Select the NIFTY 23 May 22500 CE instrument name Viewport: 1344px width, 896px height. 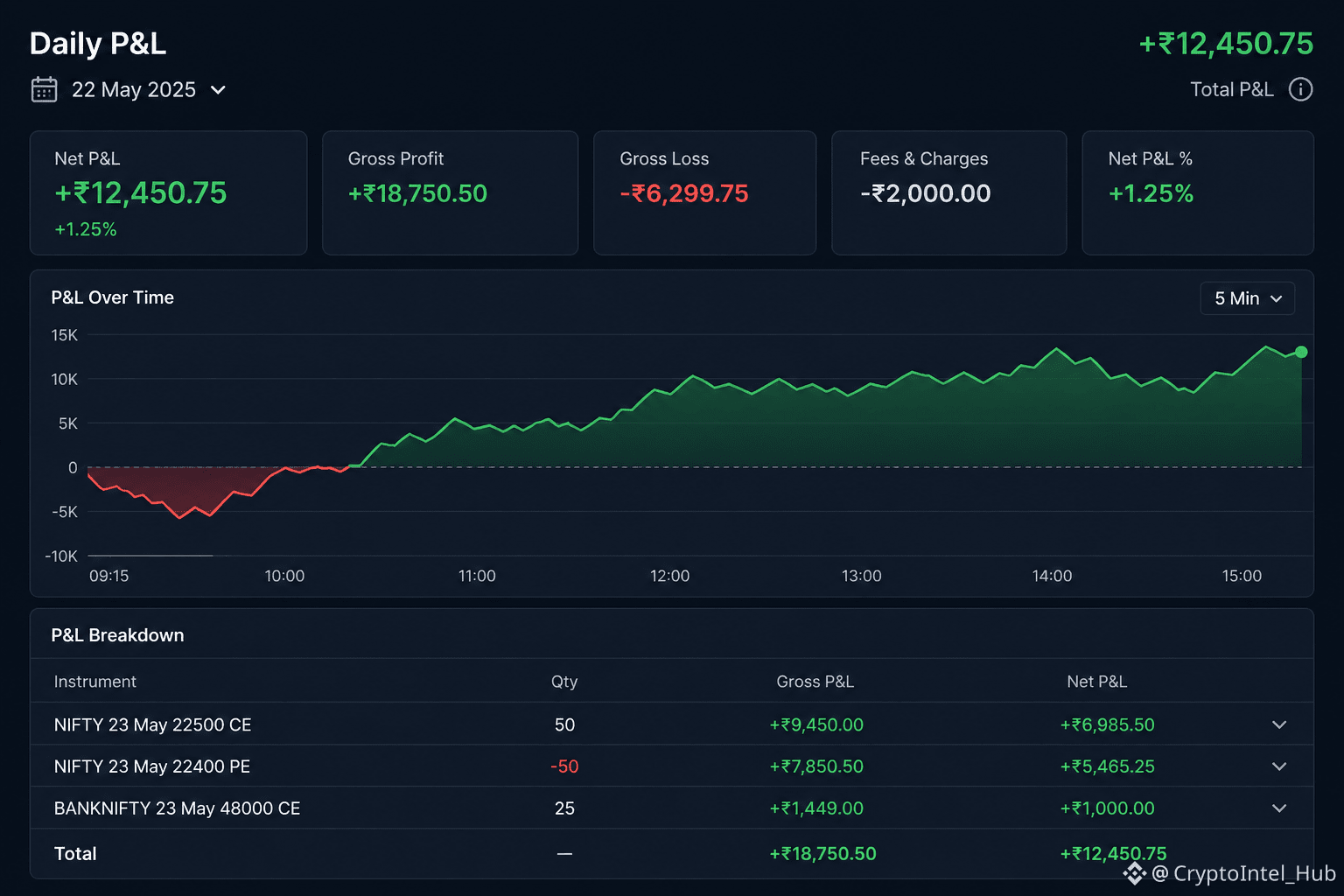[x=152, y=724]
